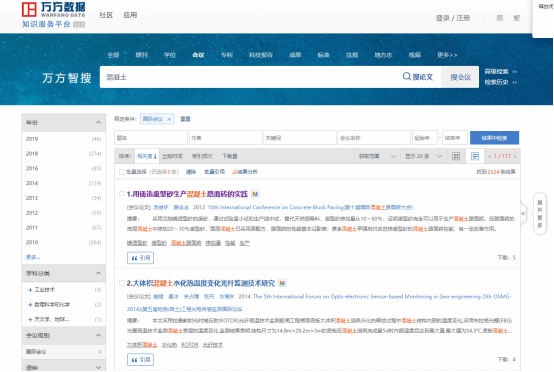This screenshot has height=372, width=554.
Task: Collapse the 学科分类 filter section
Action: click(x=99, y=273)
